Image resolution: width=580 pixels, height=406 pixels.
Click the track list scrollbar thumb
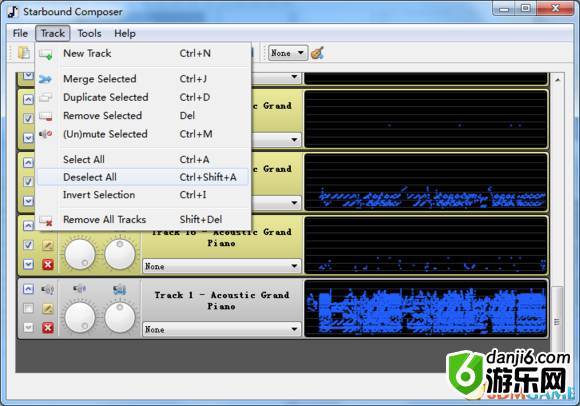point(557,322)
